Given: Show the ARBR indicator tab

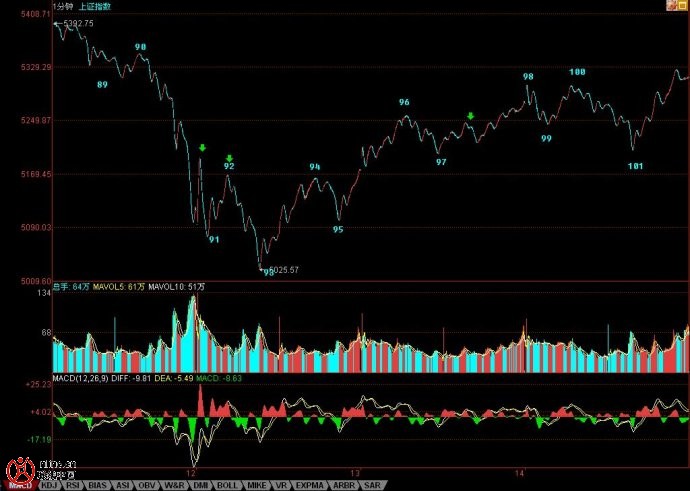Looking at the screenshot, I should click(x=340, y=485).
